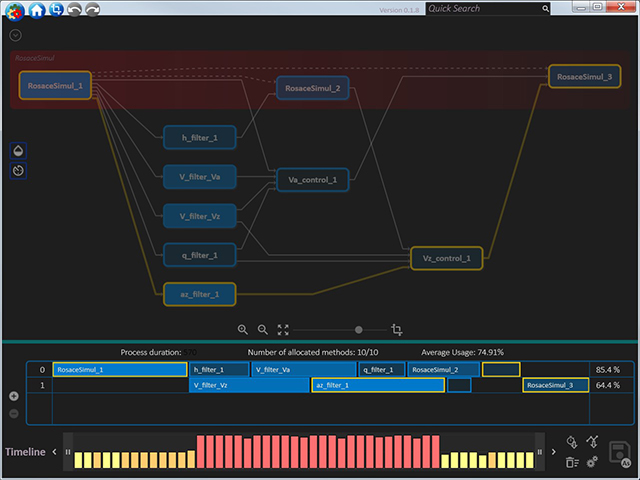Click the crop view icon beside the zoom slider
The width and height of the screenshot is (640, 480).
pyautogui.click(x=396, y=329)
